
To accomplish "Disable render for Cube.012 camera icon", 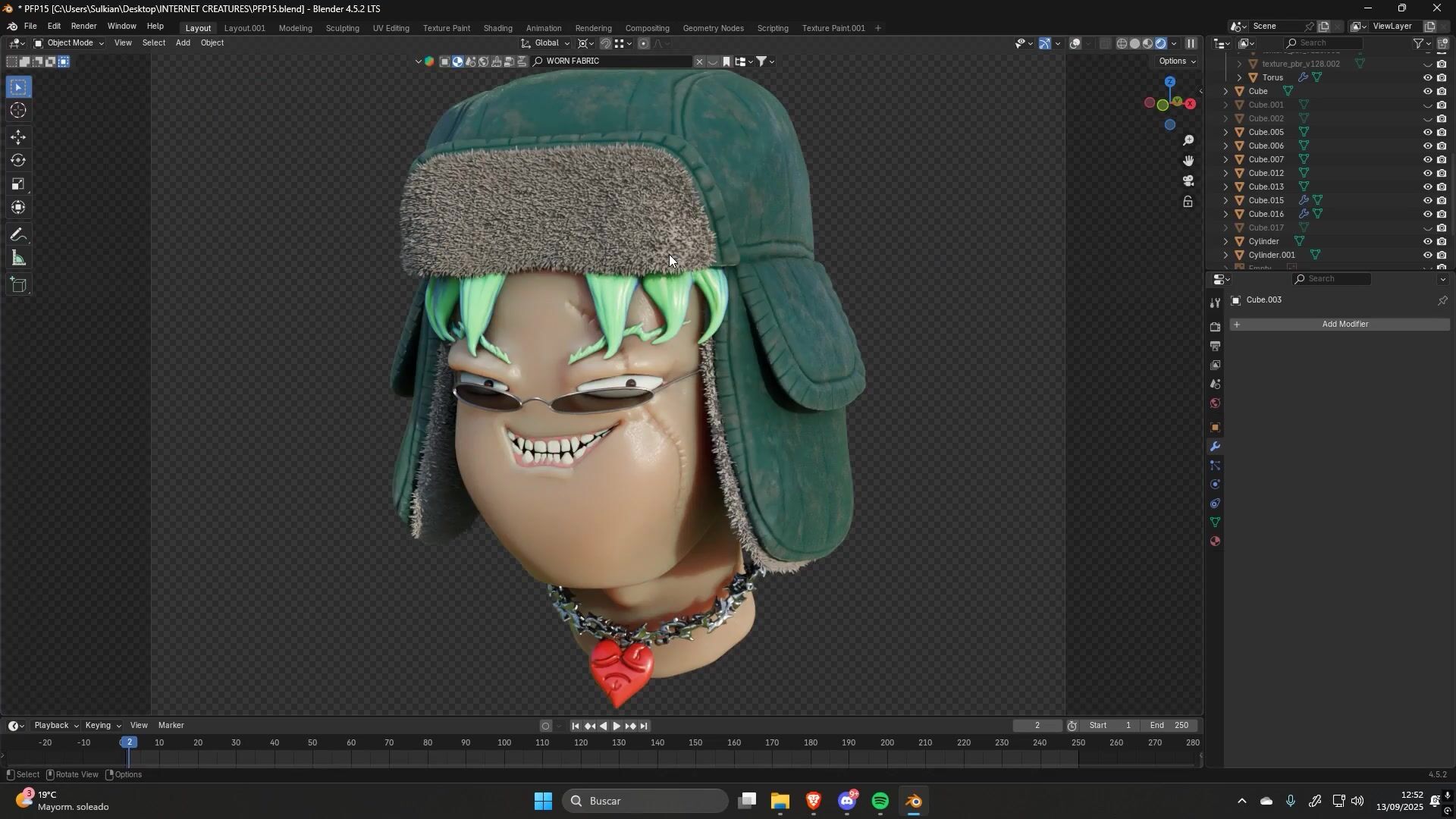I will pos(1442,174).
